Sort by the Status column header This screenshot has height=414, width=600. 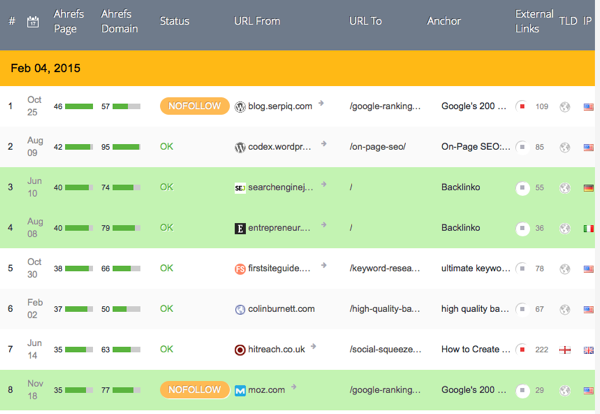coord(173,21)
